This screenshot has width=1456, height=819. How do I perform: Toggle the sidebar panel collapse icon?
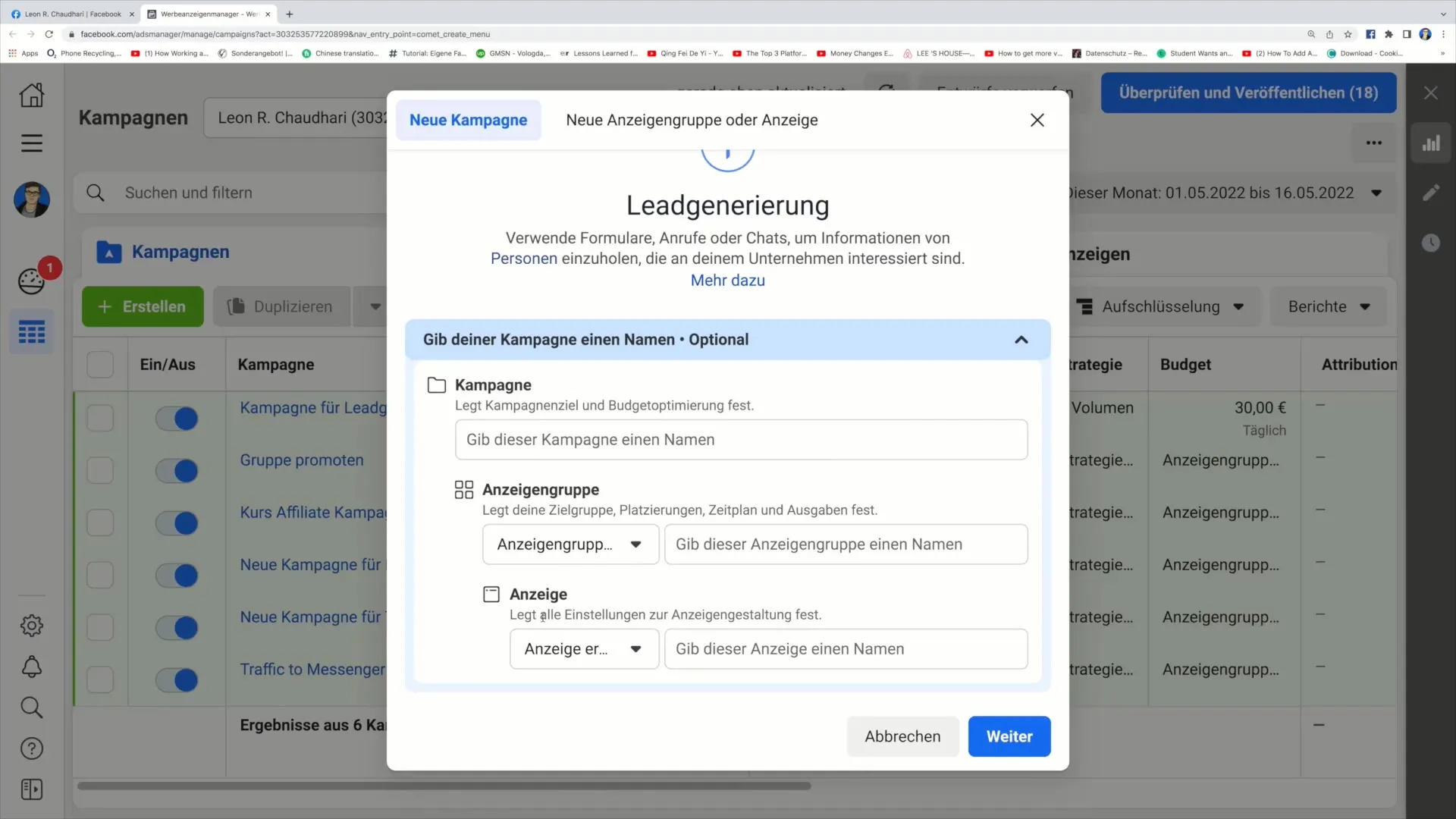(x=32, y=789)
